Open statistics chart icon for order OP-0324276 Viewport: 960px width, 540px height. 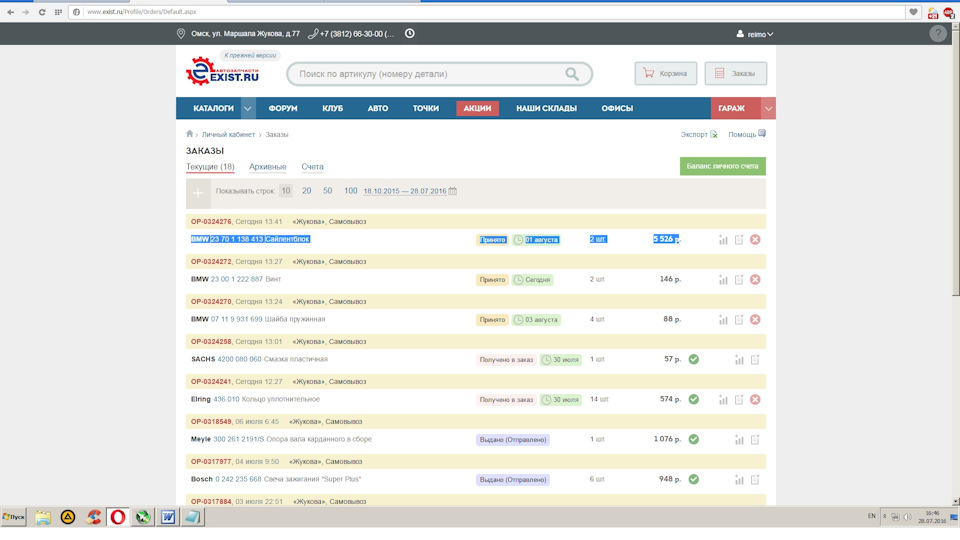(723, 240)
